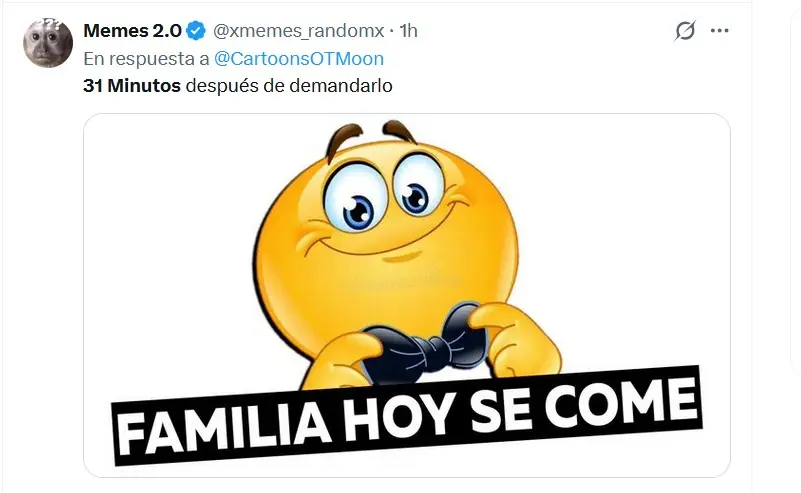This screenshot has height=493, width=801.
Task: Click the Memes 2.0 display name
Action: 132,31
